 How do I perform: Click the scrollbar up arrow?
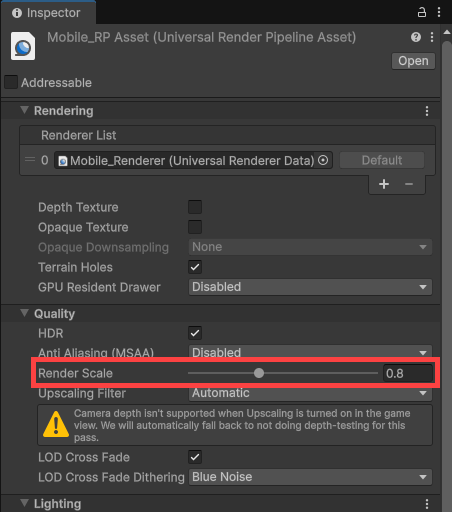pos(447,32)
